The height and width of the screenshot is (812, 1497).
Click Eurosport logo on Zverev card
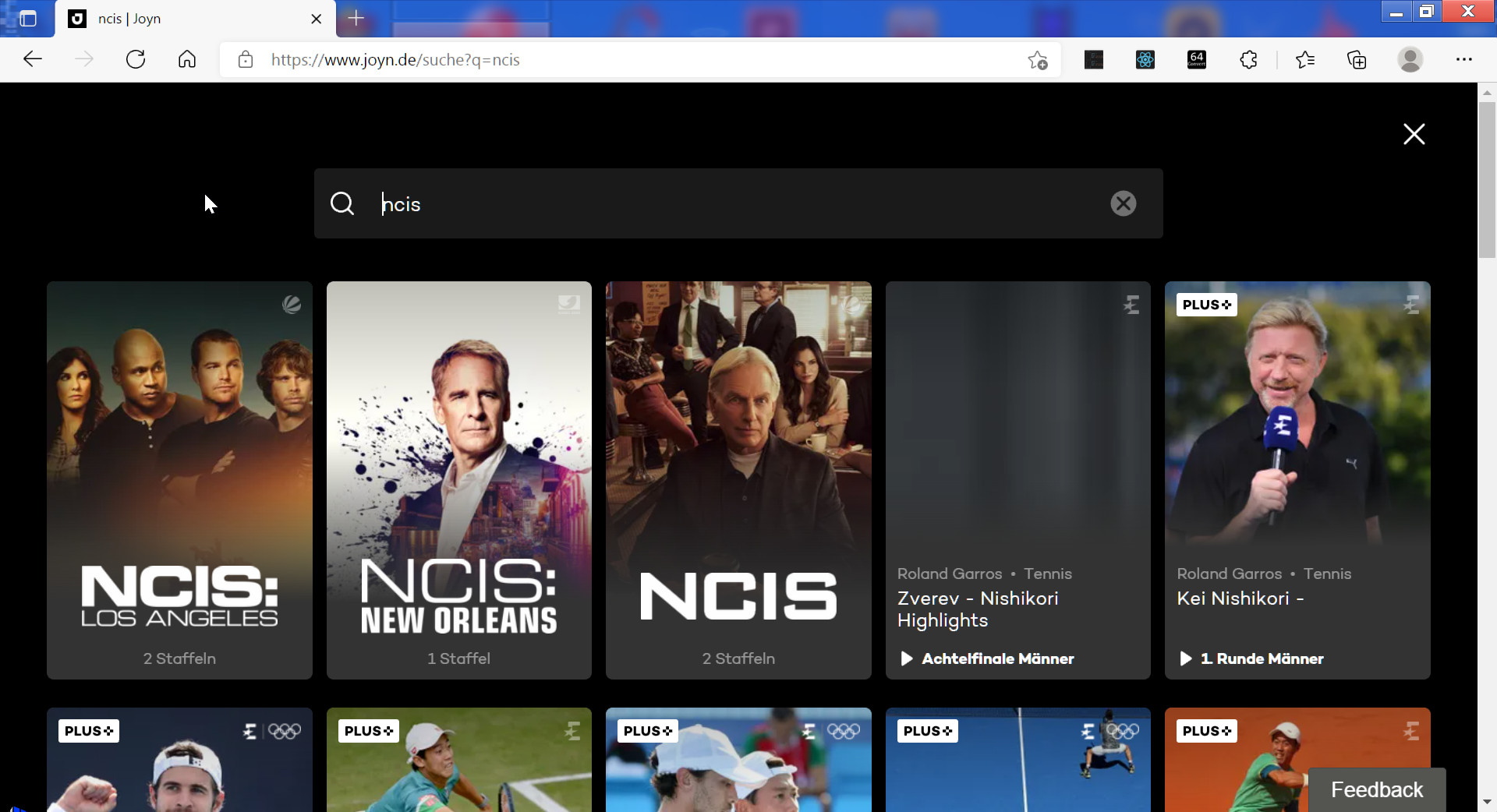1131,305
